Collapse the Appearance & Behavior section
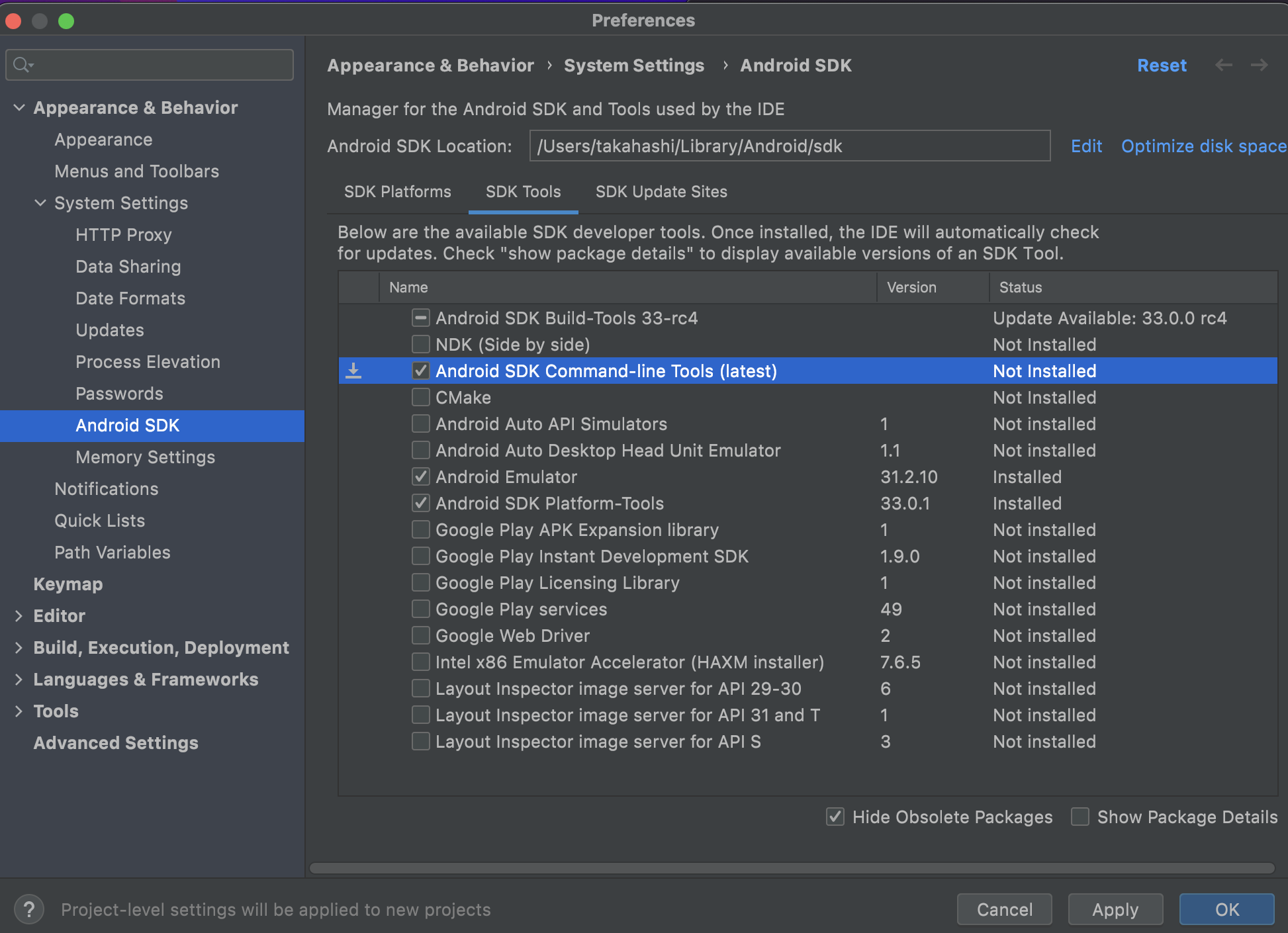The image size is (1288, 933). coord(19,107)
